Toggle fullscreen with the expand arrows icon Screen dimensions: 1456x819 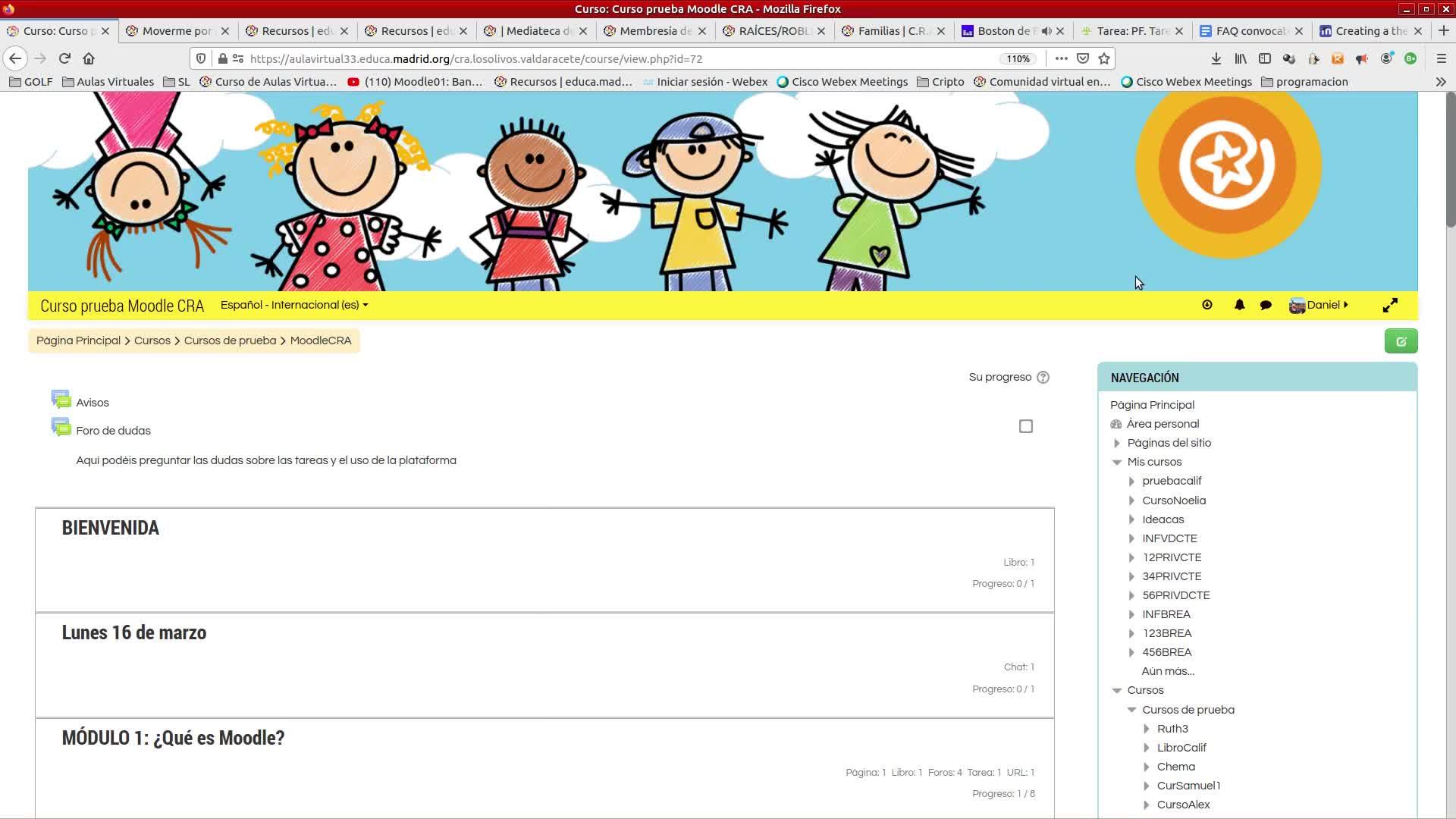(1390, 305)
